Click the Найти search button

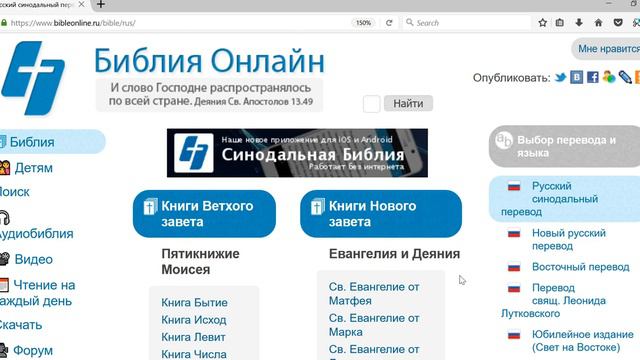point(408,104)
